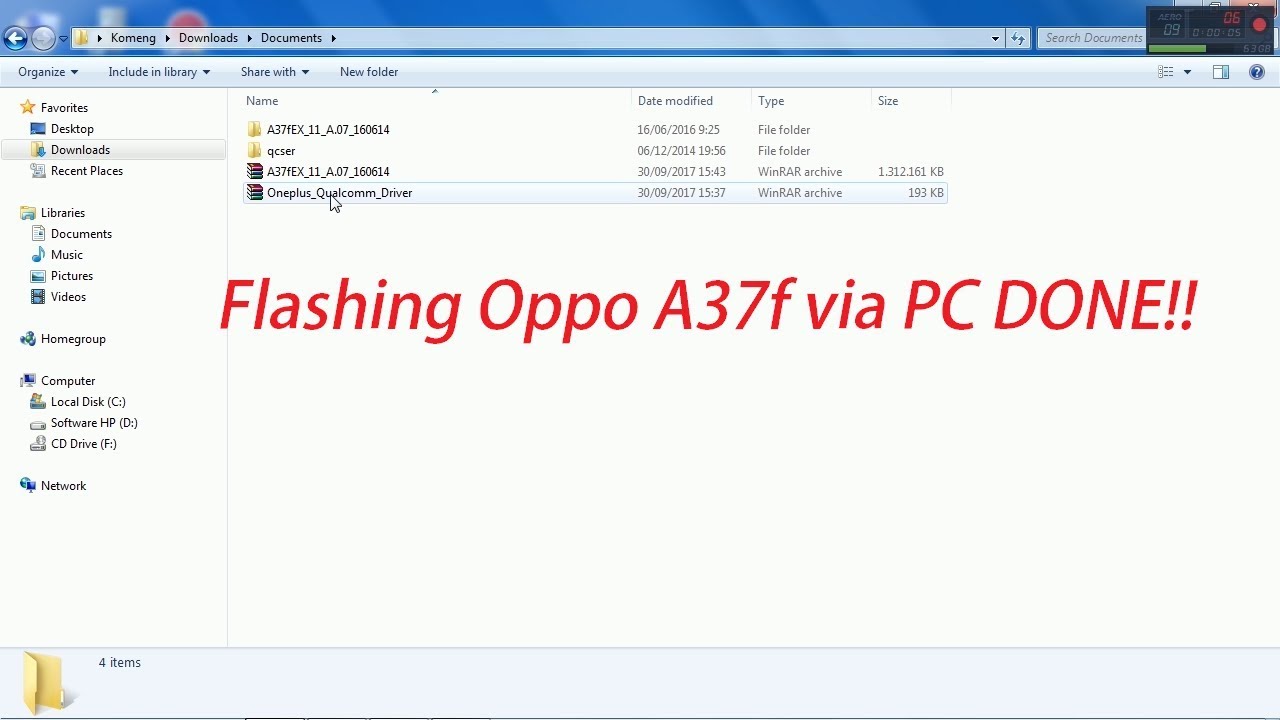The width and height of the screenshot is (1280, 720).
Task: Click the Music note icon
Action: pyautogui.click(x=38, y=255)
